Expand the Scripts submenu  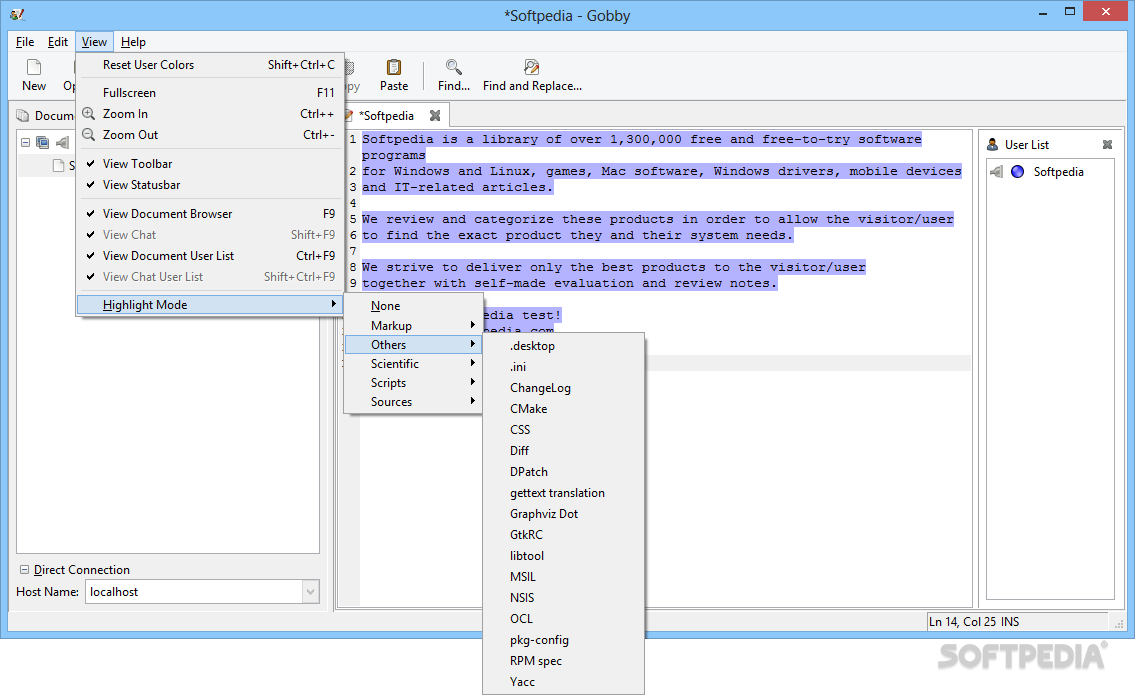(x=413, y=382)
